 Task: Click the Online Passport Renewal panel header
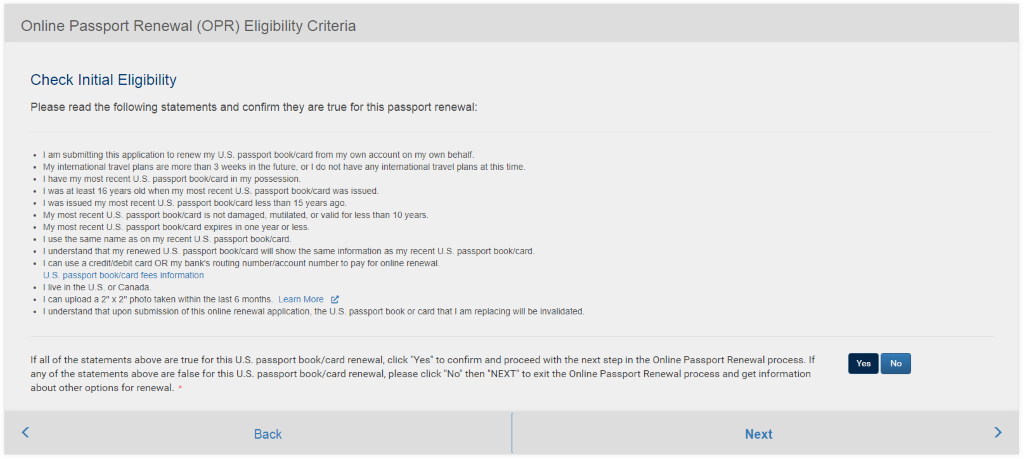pos(188,25)
